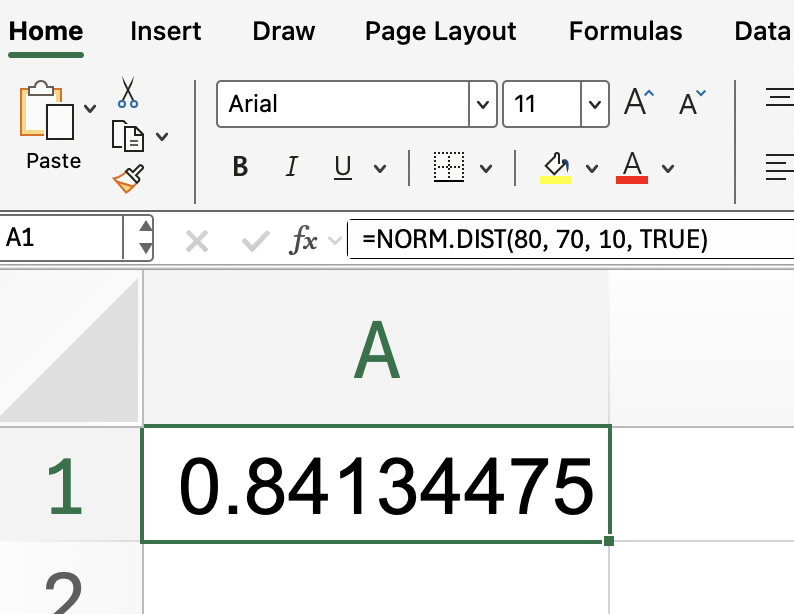The width and height of the screenshot is (794, 614).
Task: Click the Cut scissors icon
Action: coord(128,91)
